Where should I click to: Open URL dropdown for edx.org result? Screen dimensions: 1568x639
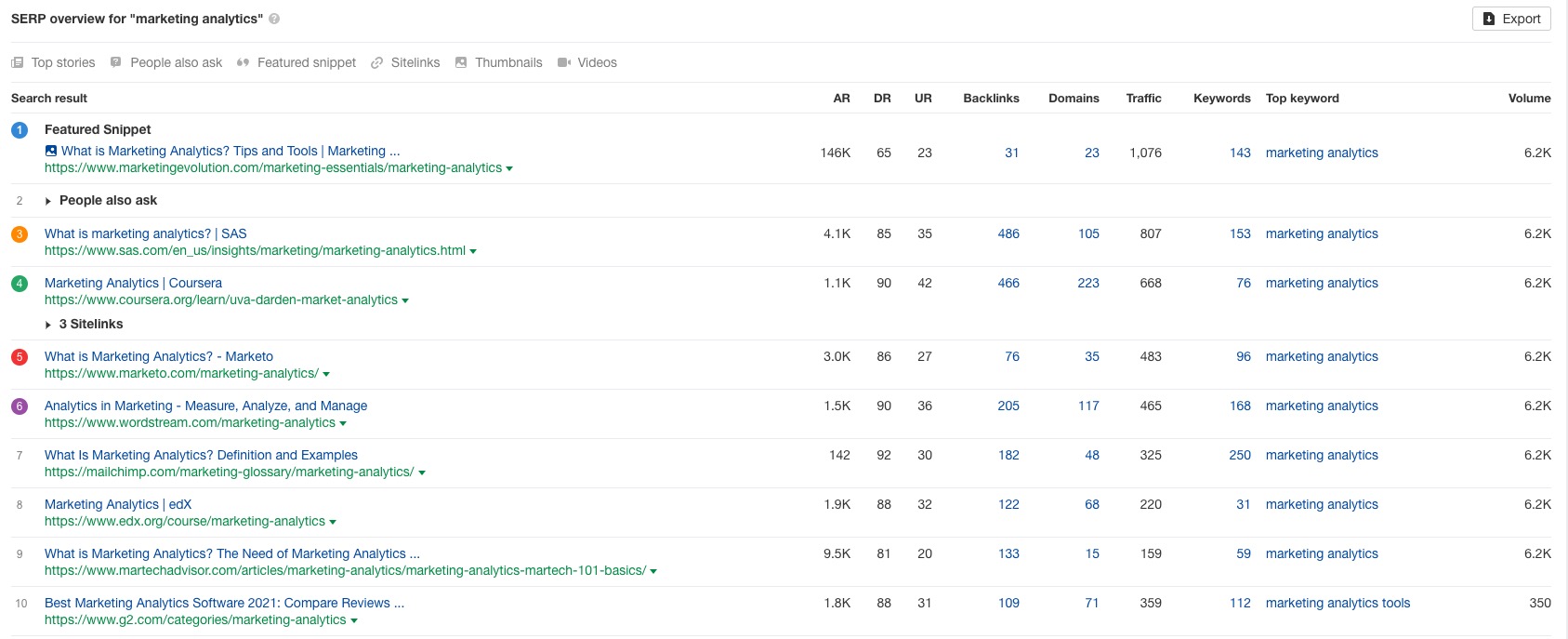pos(333,522)
